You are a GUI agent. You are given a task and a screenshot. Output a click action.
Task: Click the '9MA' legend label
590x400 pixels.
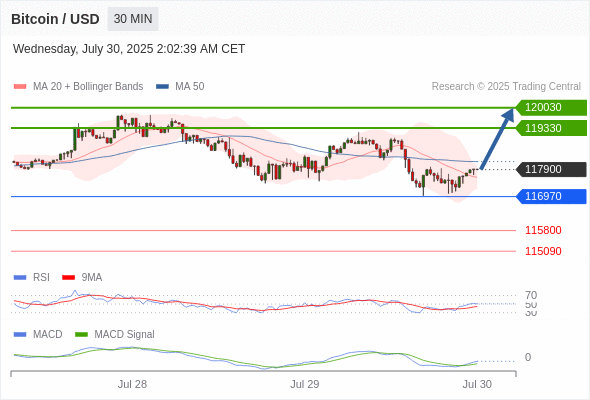coord(92,278)
